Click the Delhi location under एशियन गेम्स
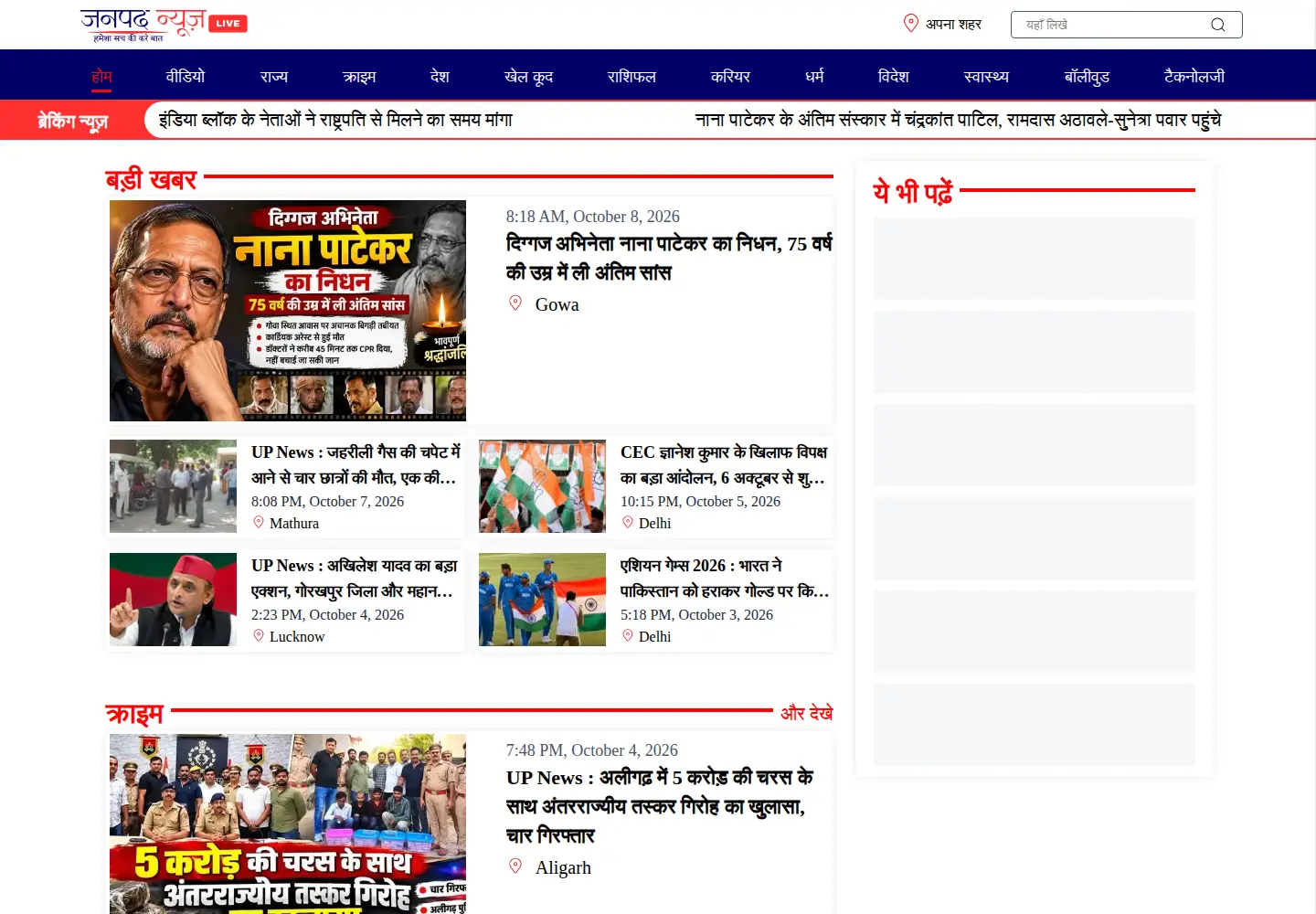The image size is (1316, 914). [x=654, y=636]
